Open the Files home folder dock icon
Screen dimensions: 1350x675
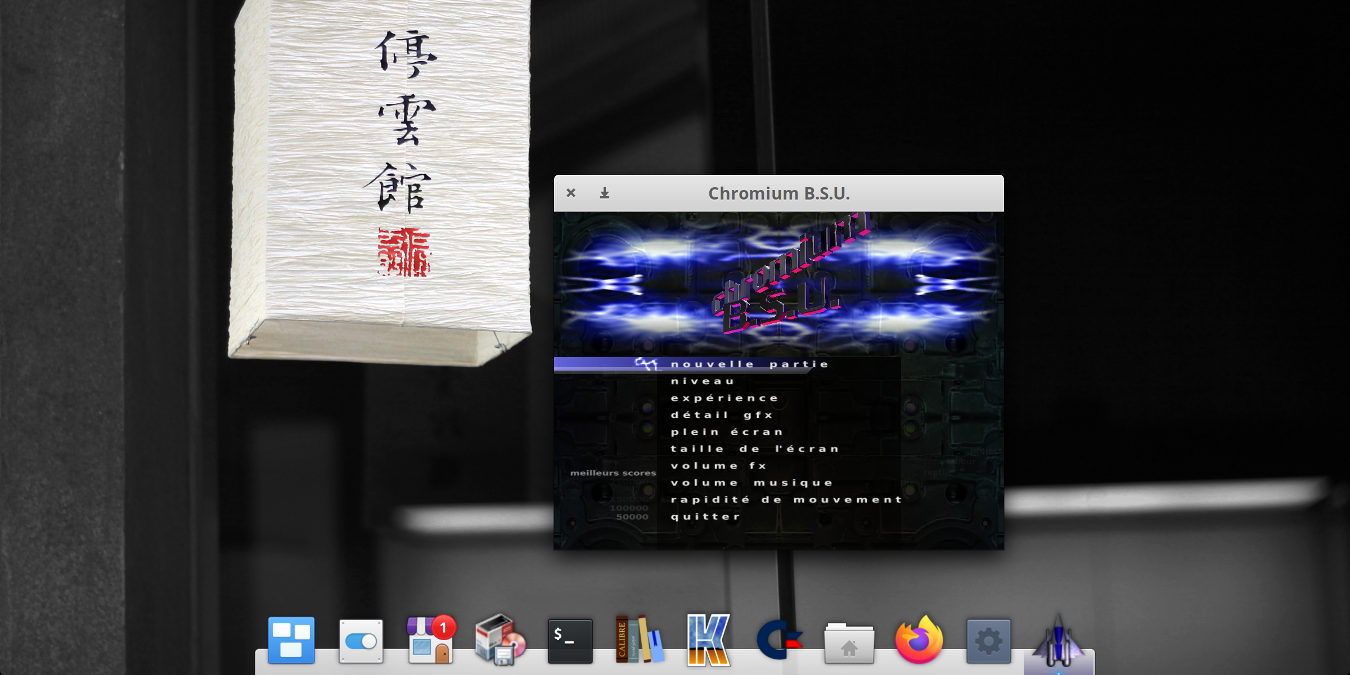click(849, 642)
